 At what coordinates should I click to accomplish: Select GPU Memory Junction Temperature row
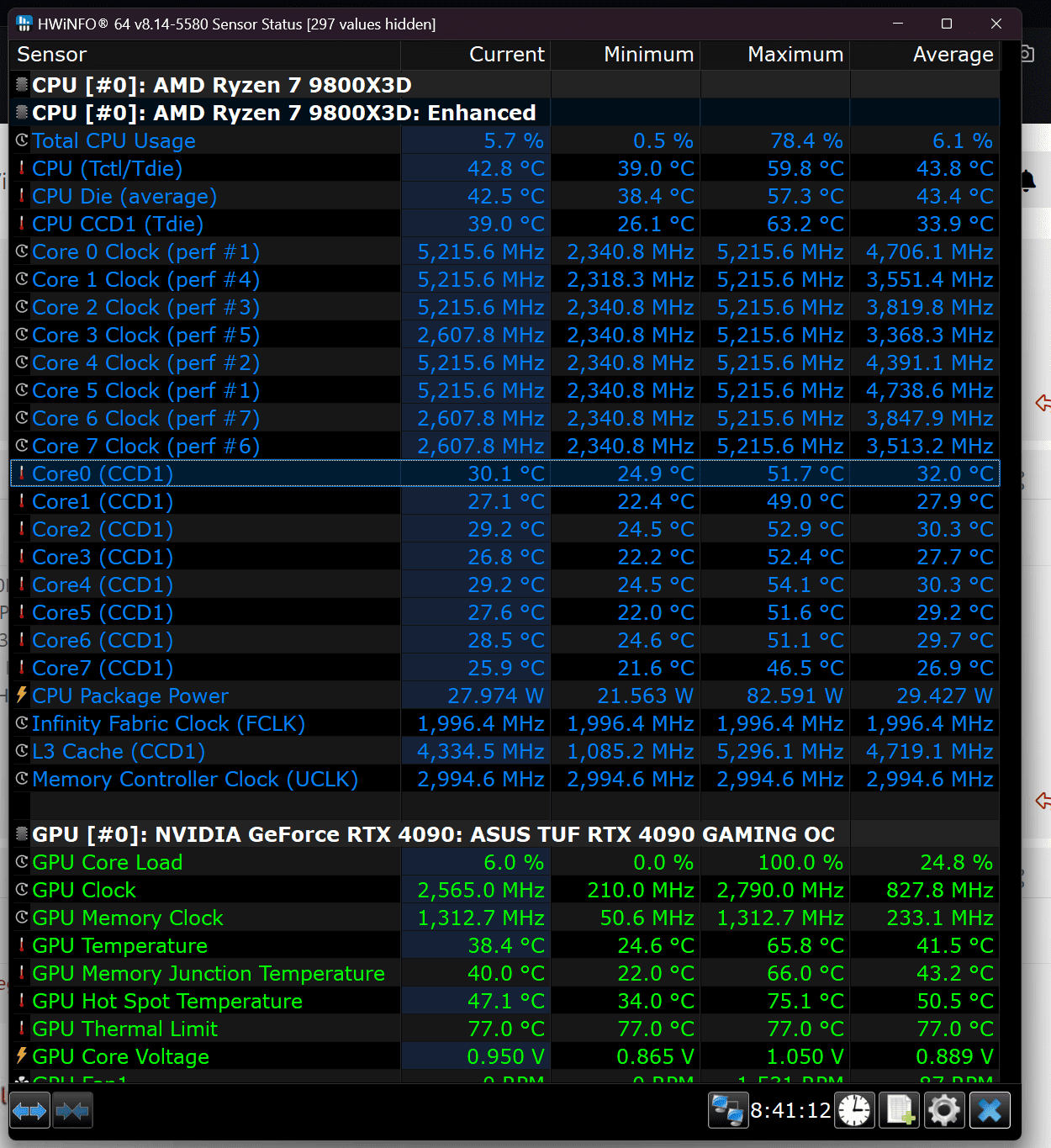pos(504,973)
